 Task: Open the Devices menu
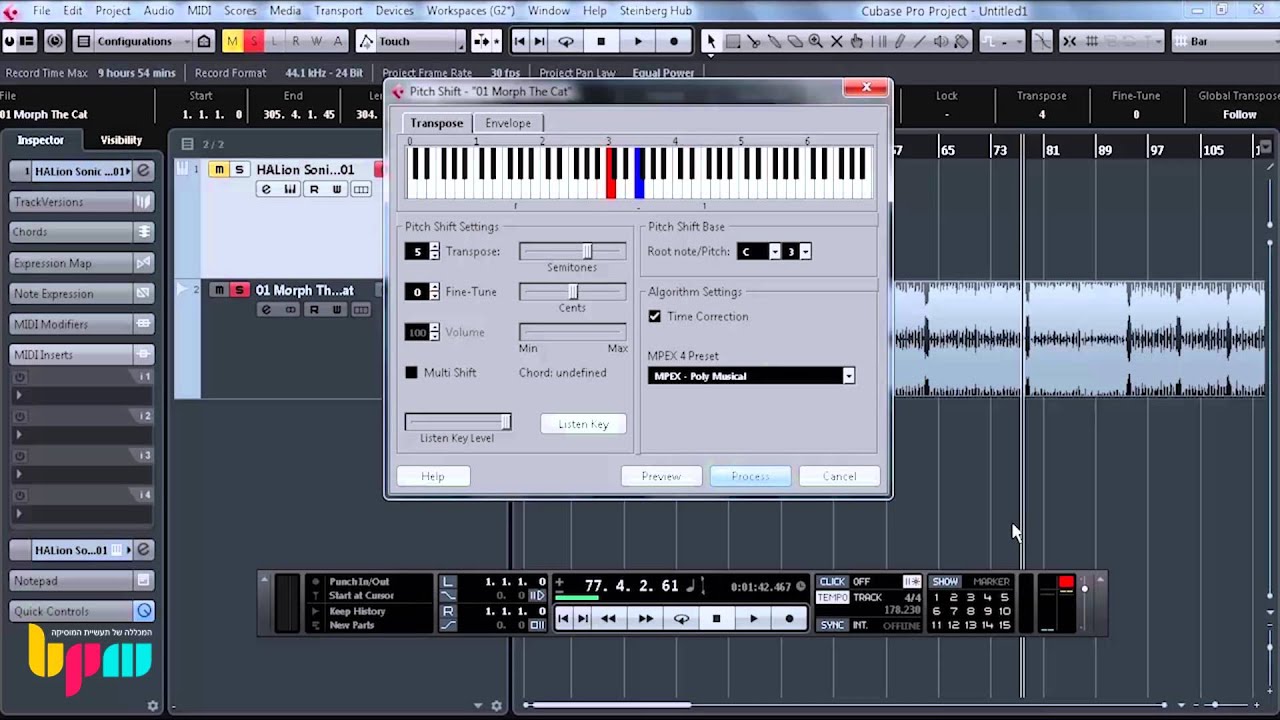[394, 11]
